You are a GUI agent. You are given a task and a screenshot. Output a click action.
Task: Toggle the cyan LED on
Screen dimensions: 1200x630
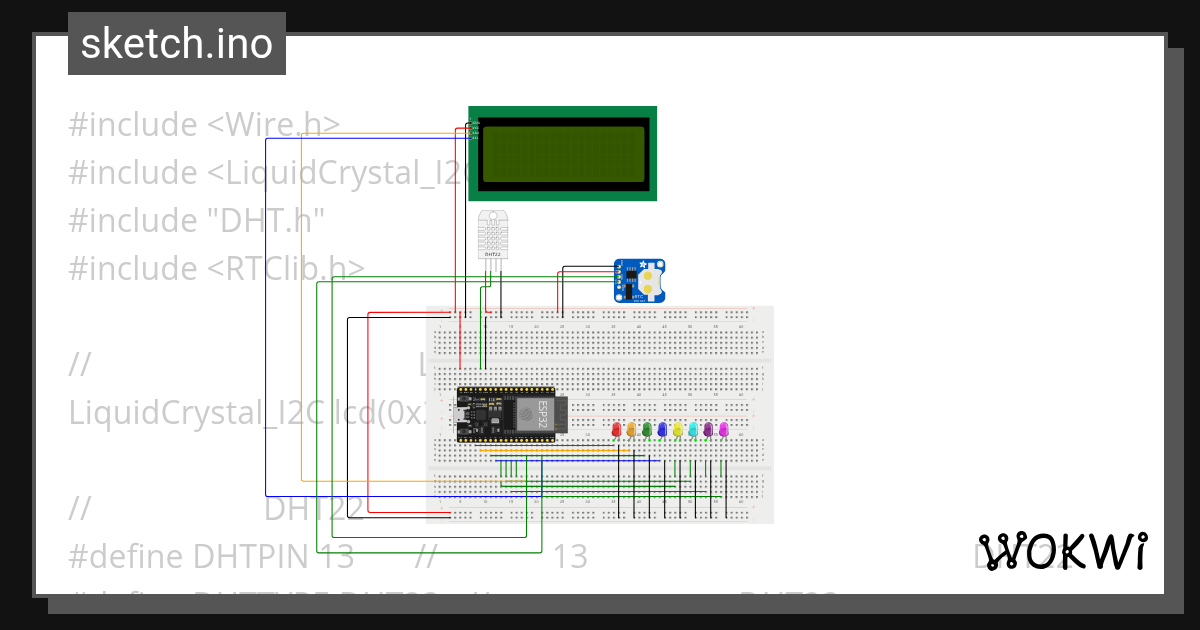click(x=694, y=429)
